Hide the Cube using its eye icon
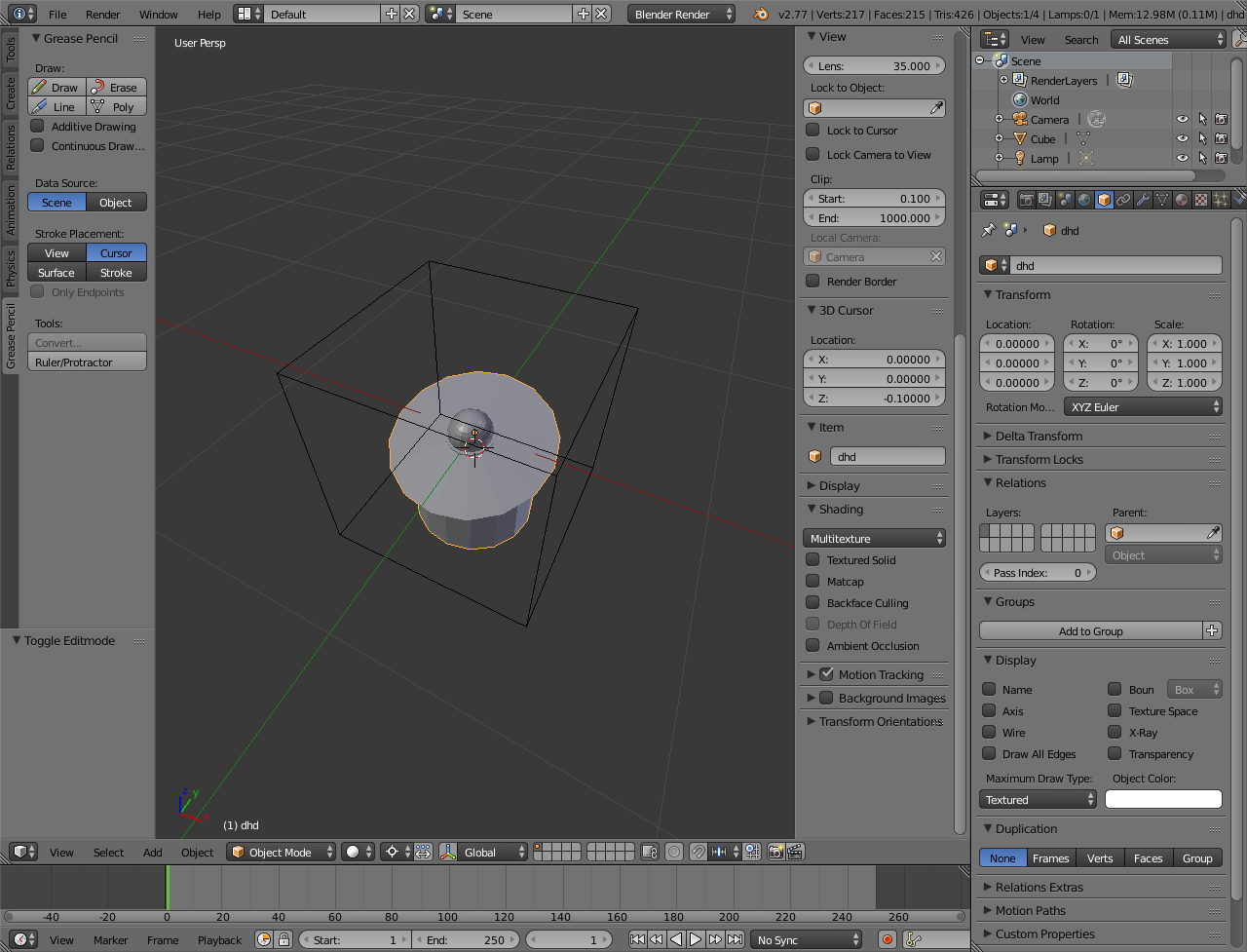 pyautogui.click(x=1182, y=139)
